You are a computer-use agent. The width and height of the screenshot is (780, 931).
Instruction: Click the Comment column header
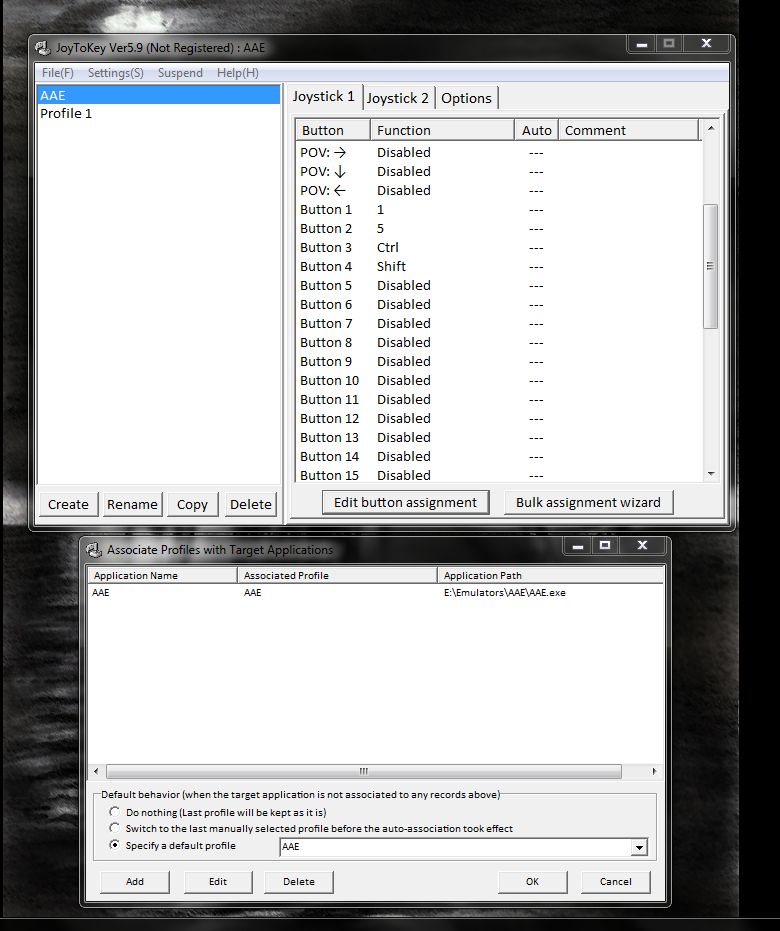[629, 130]
